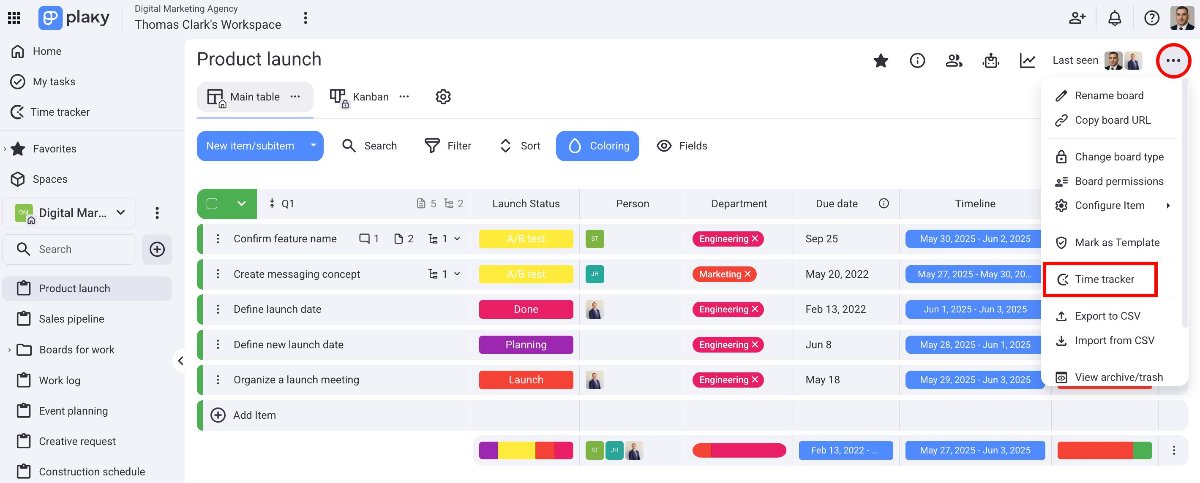Open the Fields visibility menu
Viewport: 1200px width, 483px height.
coord(682,146)
